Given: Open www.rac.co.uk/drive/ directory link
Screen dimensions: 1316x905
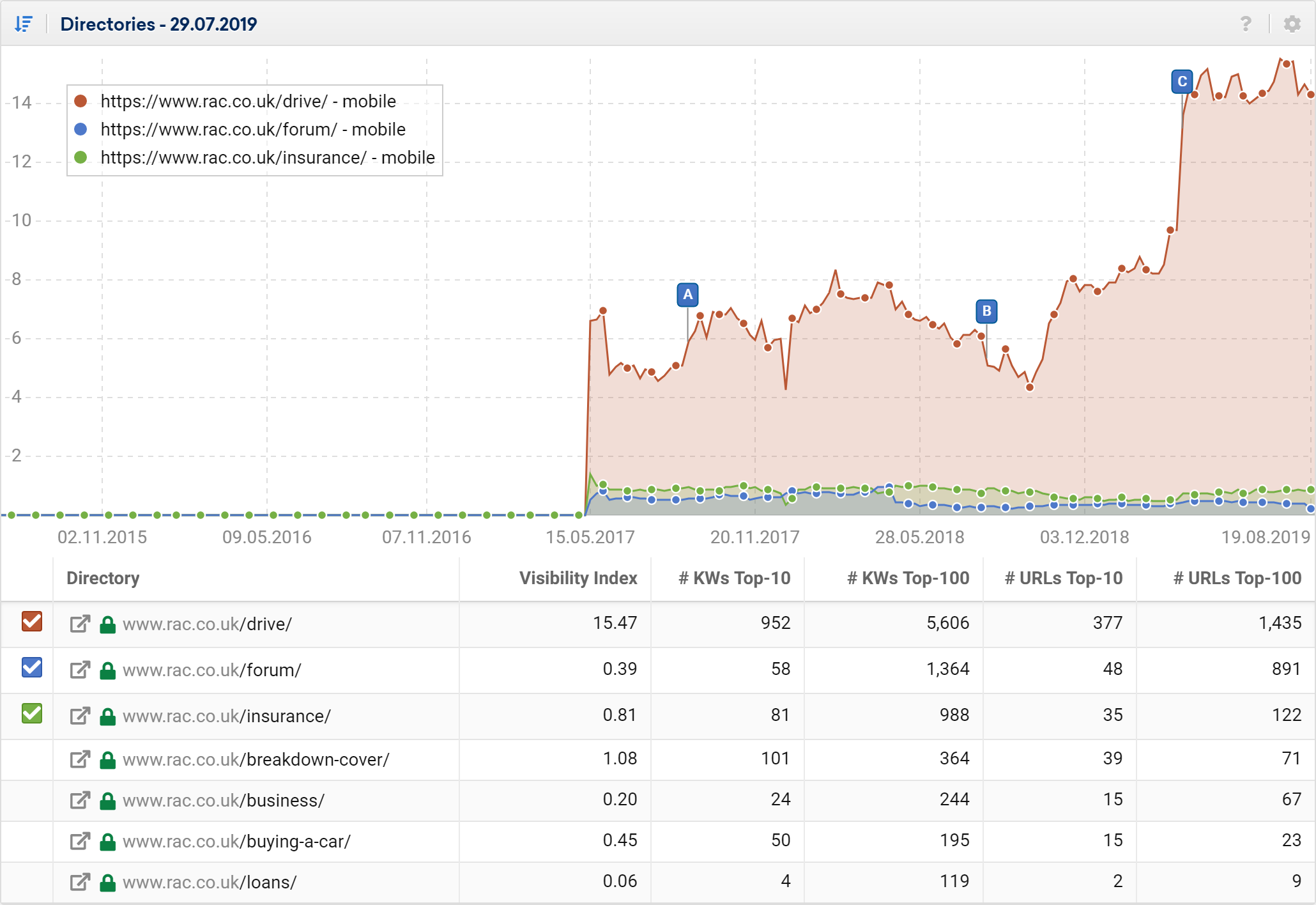Looking at the screenshot, I should point(208,624).
